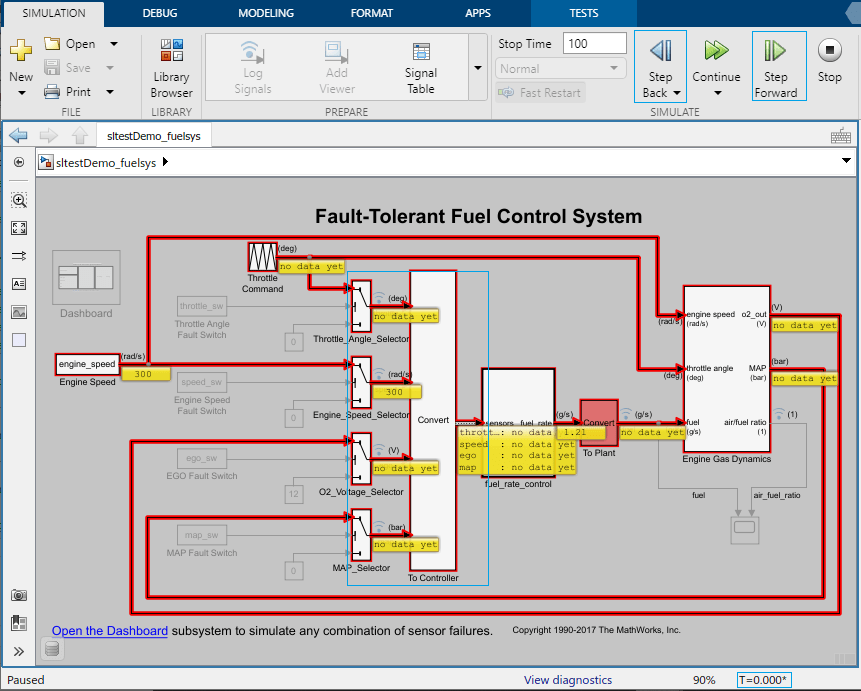Click the View diagnostics link
The height and width of the screenshot is (691, 861).
pos(568,679)
